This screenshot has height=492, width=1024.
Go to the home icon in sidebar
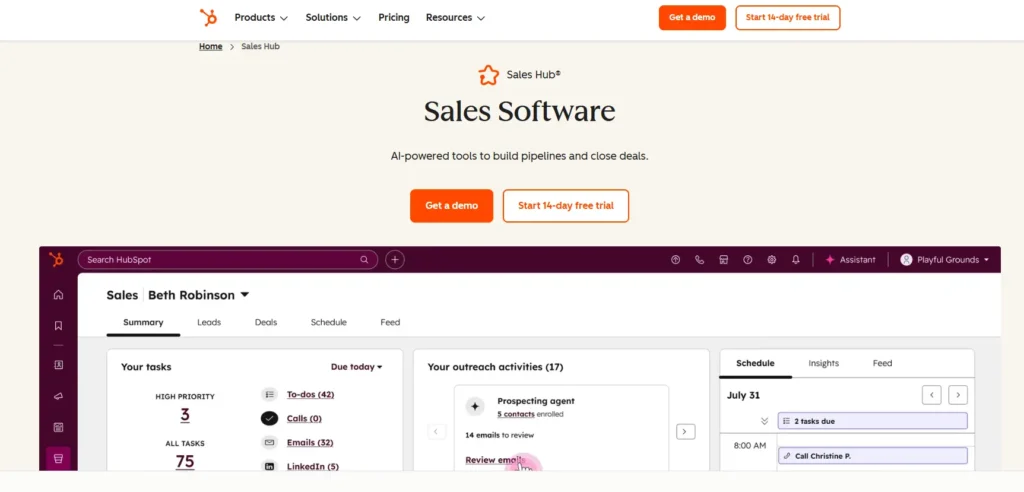[x=58, y=295]
